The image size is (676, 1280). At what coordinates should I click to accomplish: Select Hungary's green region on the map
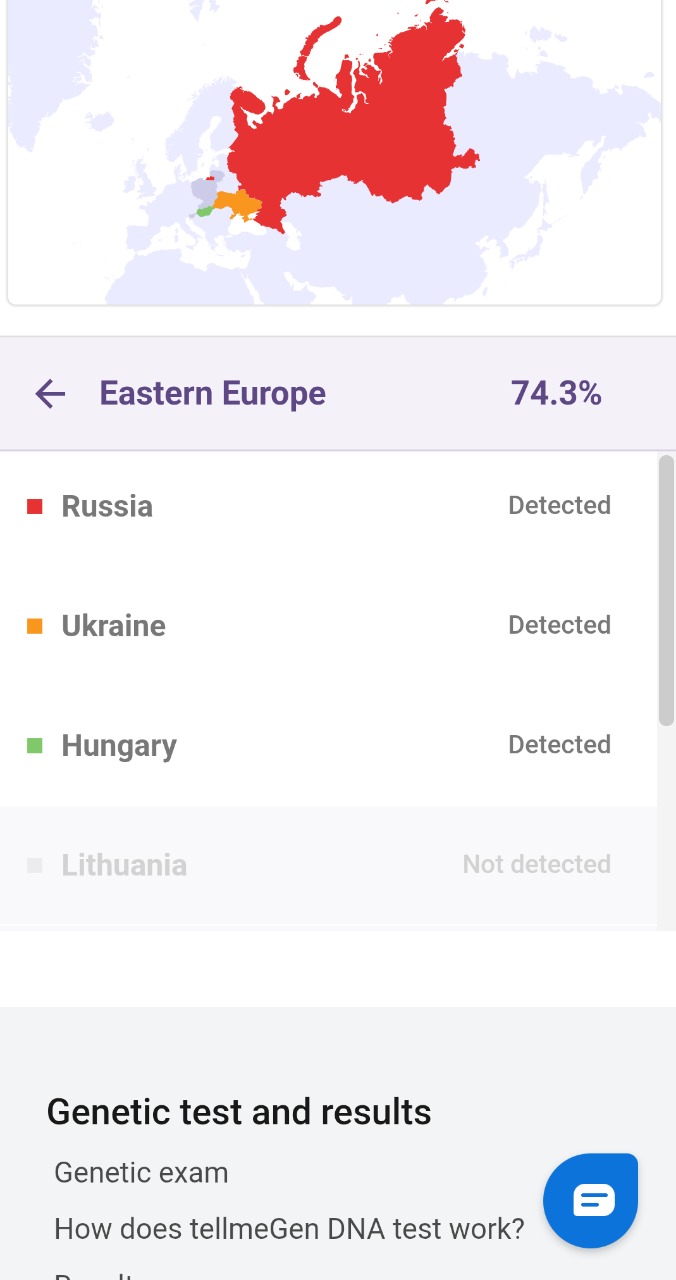point(204,211)
